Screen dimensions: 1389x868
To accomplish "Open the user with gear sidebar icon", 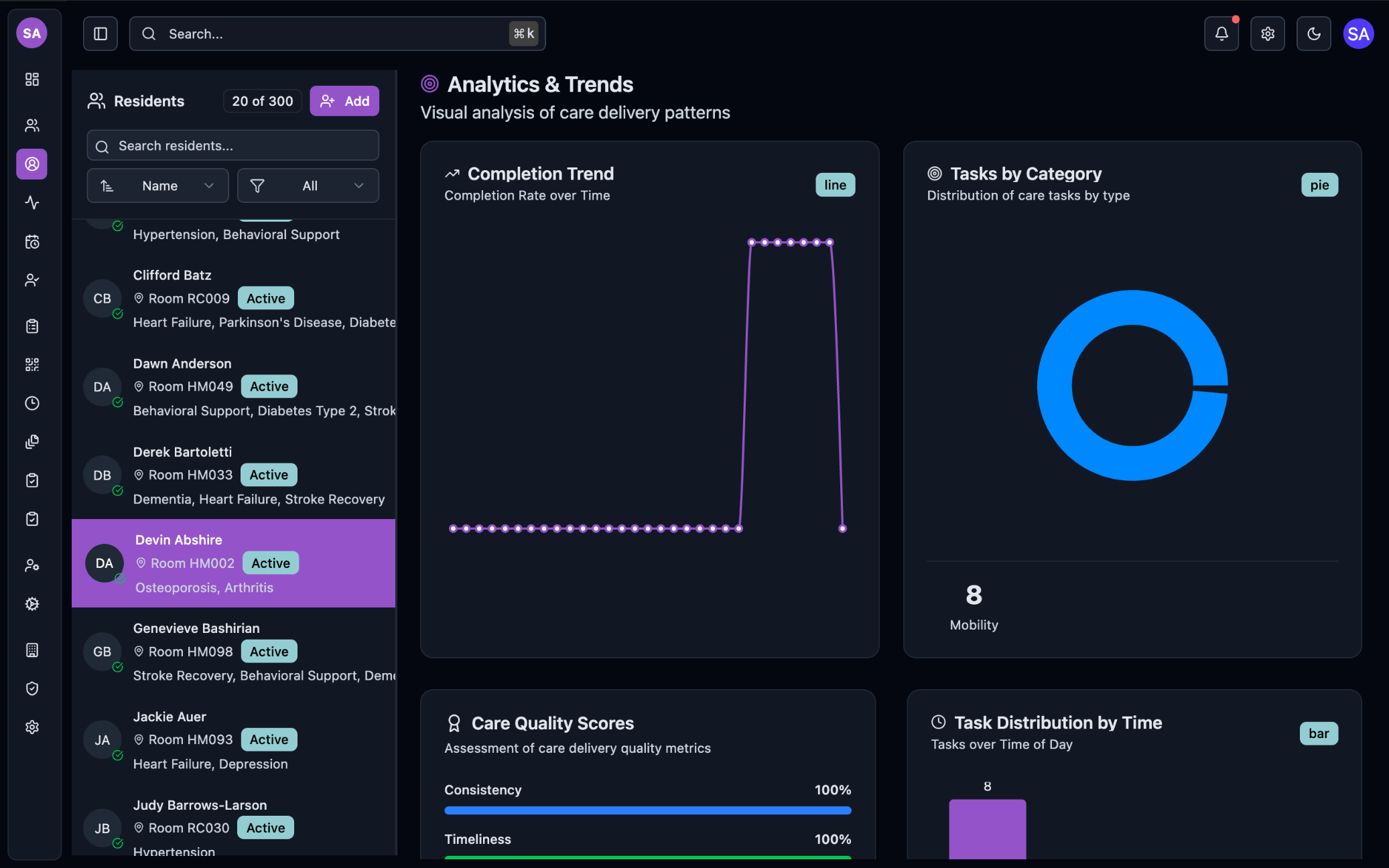I will point(31,565).
